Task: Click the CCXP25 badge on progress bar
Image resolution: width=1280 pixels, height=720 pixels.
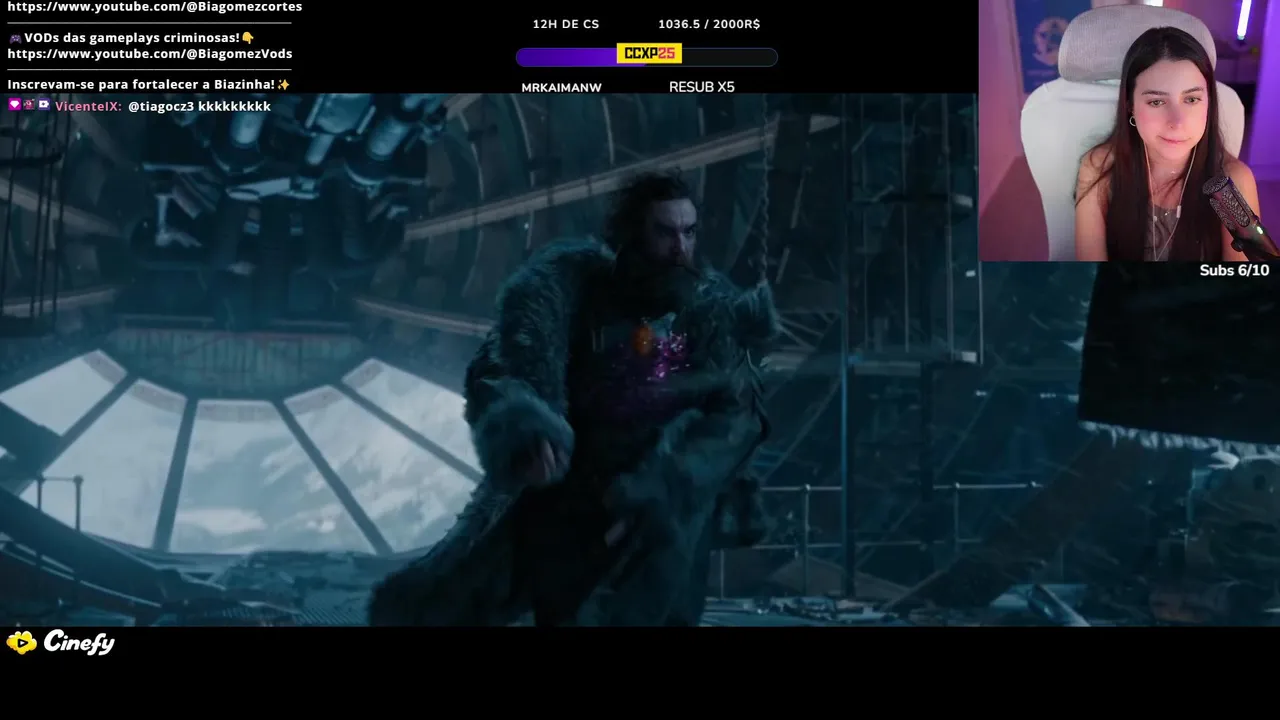Action: coord(649,53)
